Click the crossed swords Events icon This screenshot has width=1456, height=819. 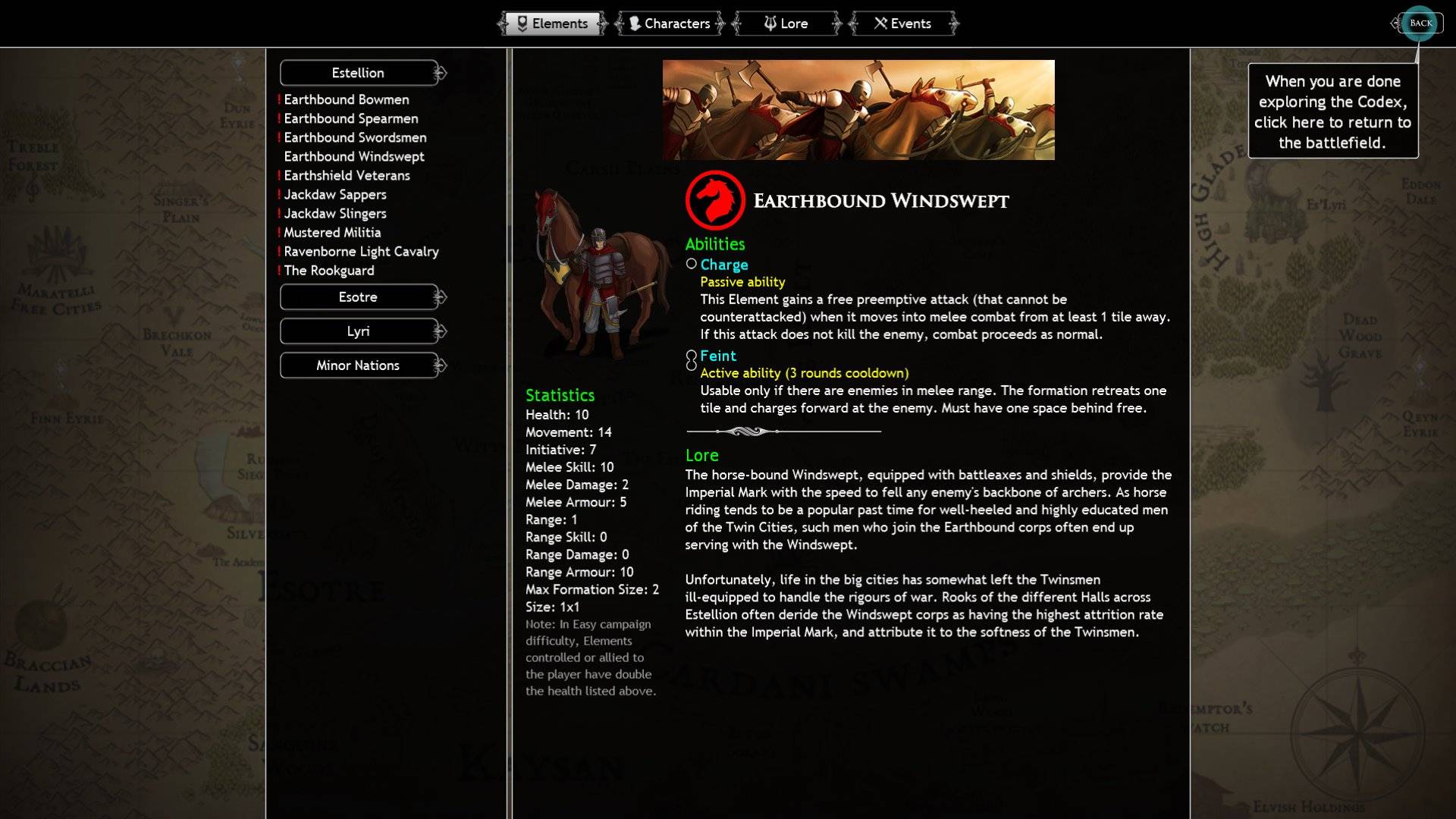(880, 24)
